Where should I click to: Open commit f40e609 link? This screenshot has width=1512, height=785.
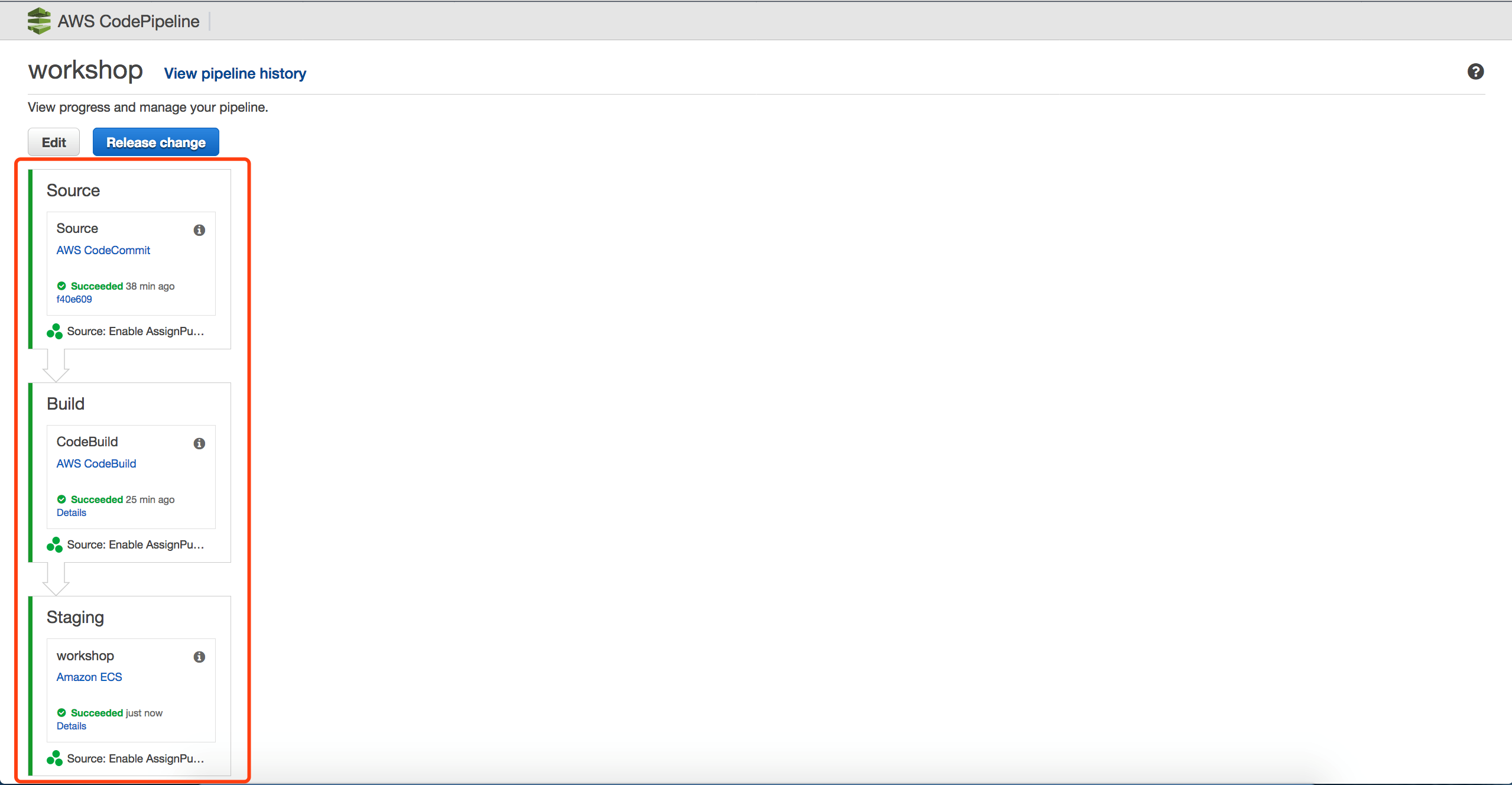coord(74,299)
